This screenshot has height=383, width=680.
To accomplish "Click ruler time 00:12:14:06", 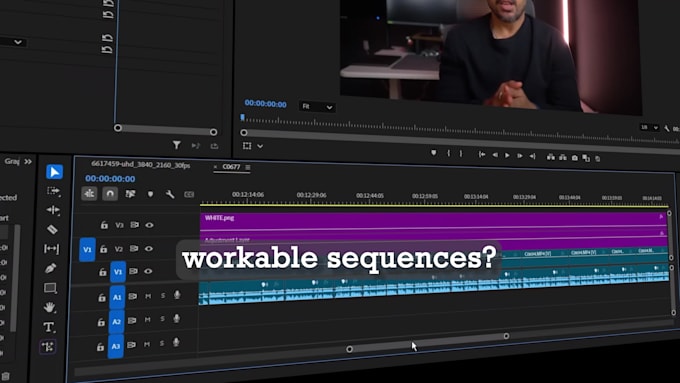I will (x=248, y=194).
